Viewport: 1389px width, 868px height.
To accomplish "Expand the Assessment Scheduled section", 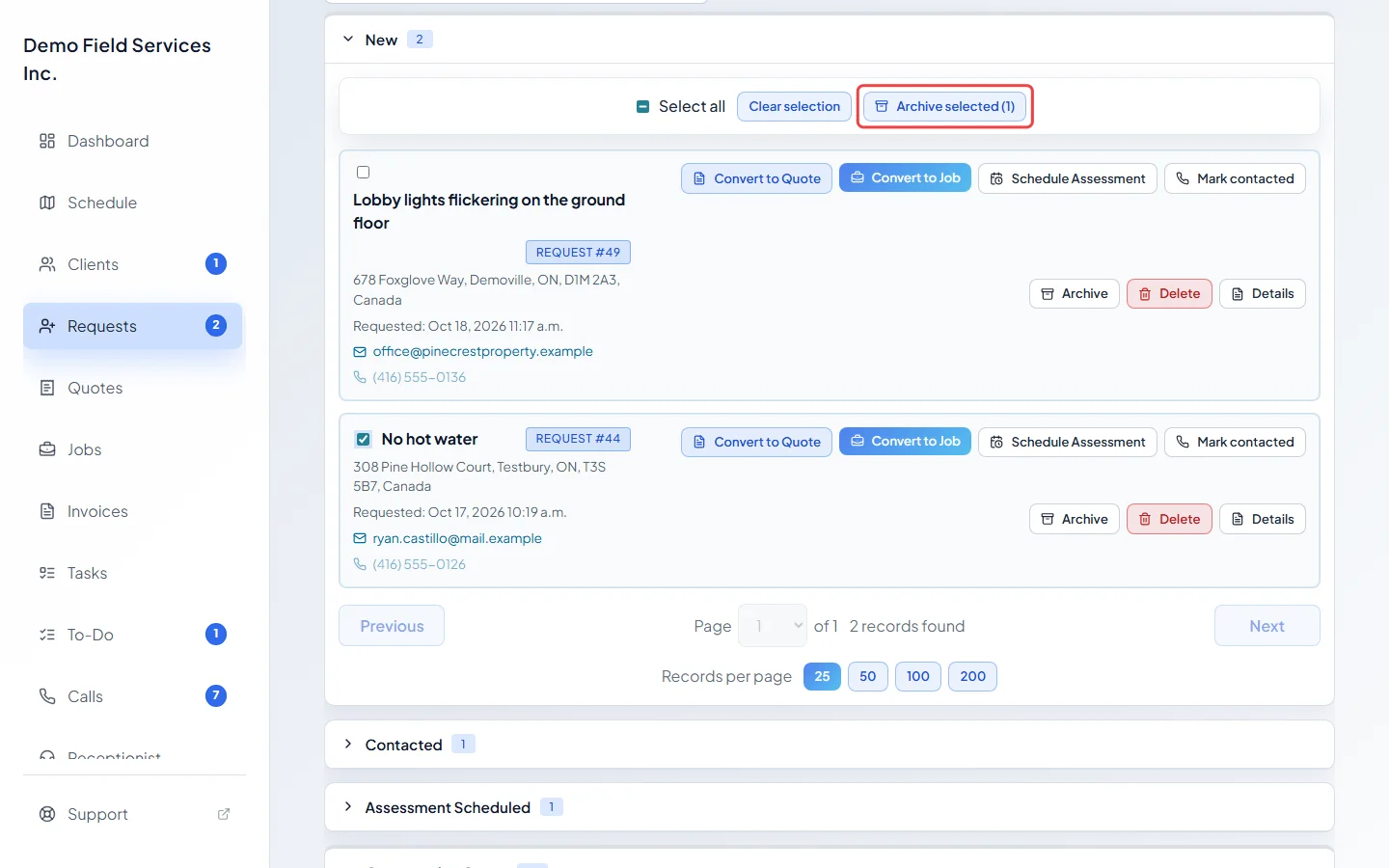I will (x=348, y=807).
